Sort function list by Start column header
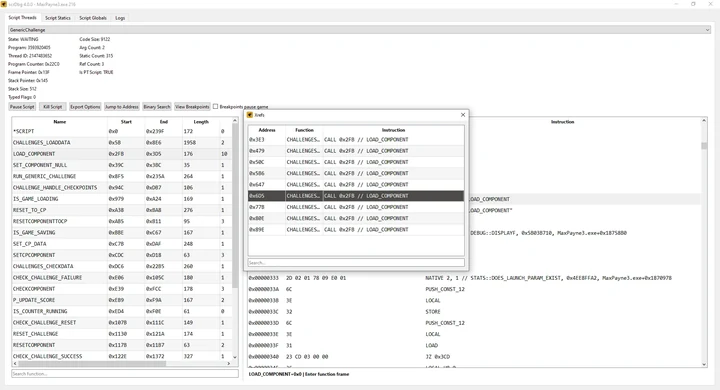The height and width of the screenshot is (390, 720). click(x=126, y=122)
